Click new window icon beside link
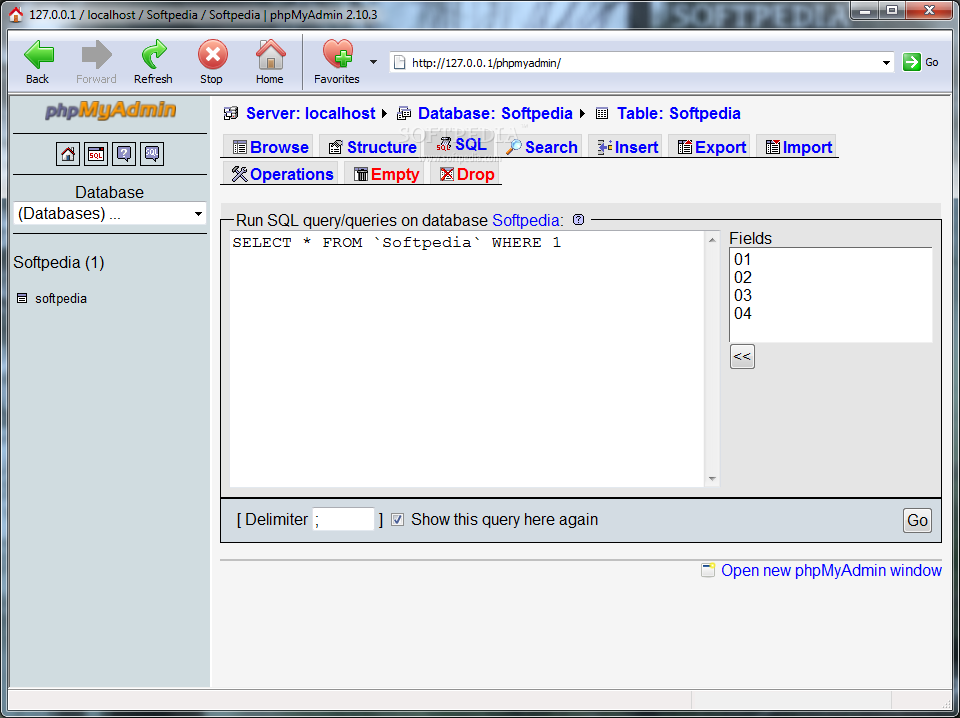This screenshot has height=718, width=960. tap(708, 570)
